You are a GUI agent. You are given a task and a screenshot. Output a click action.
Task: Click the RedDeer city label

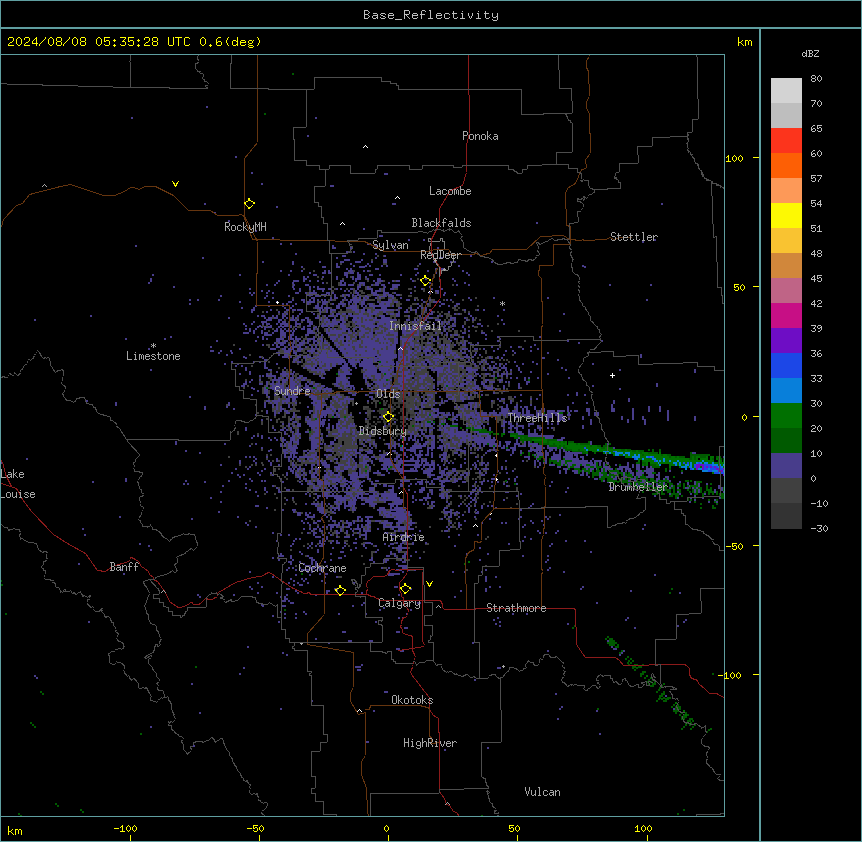point(440,255)
